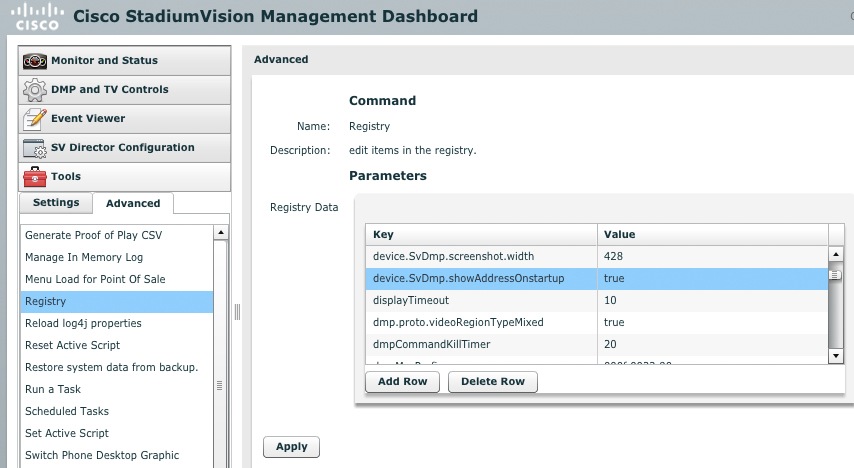
Task: Click the registry table scrollbar thumb
Action: point(835,275)
